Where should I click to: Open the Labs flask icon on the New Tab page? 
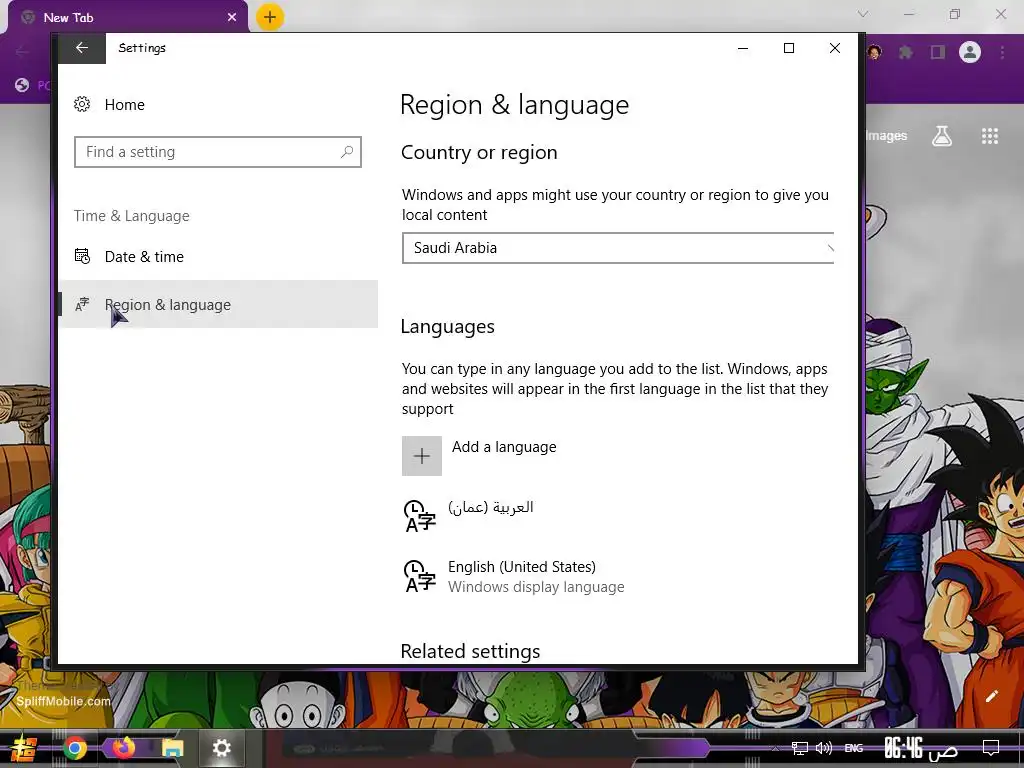tap(942, 136)
